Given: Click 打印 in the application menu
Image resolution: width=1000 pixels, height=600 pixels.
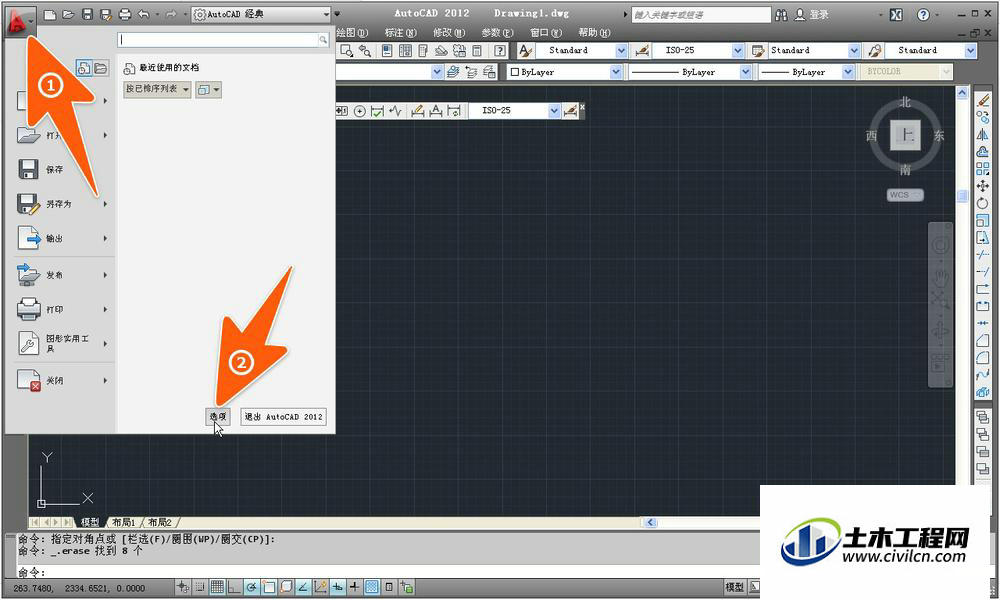Looking at the screenshot, I should coord(54,309).
